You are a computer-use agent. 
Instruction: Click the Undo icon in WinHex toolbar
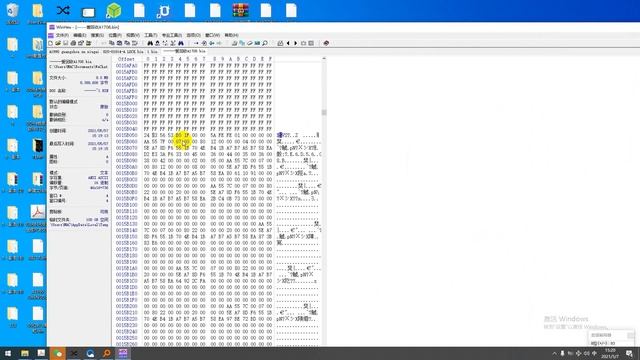(104, 43)
